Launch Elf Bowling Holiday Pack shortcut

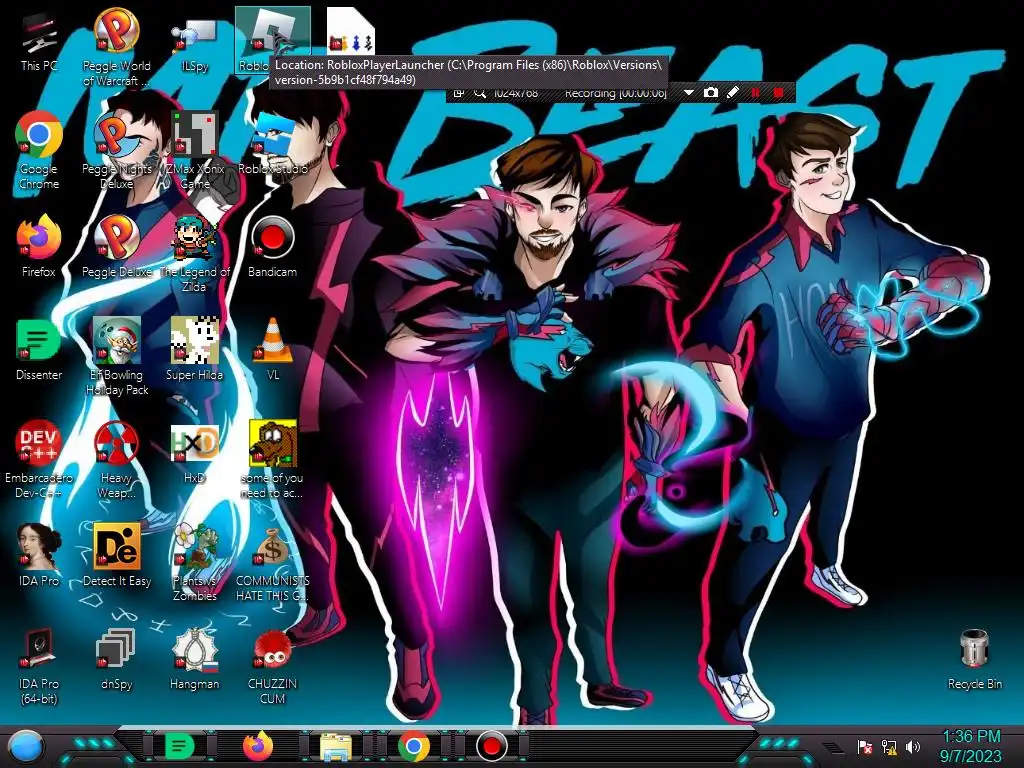(x=116, y=357)
